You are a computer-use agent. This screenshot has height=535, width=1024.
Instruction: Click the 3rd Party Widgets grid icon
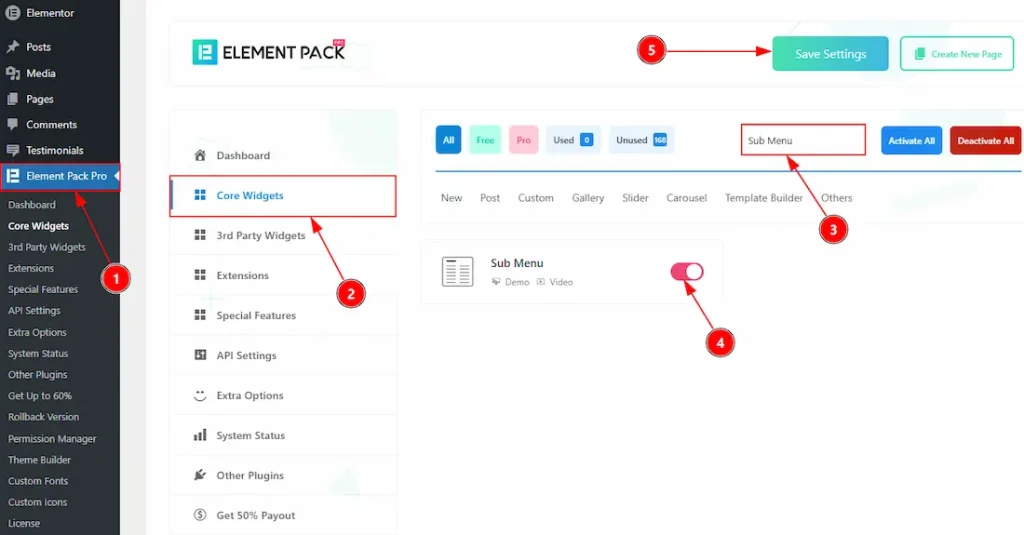click(200, 235)
